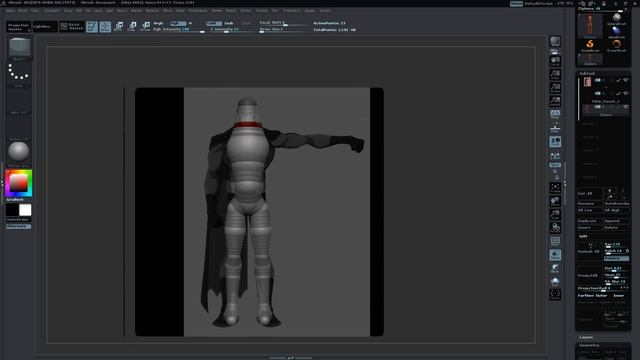Click the right shelf Move view icon
640x360 pixels.
(555, 201)
